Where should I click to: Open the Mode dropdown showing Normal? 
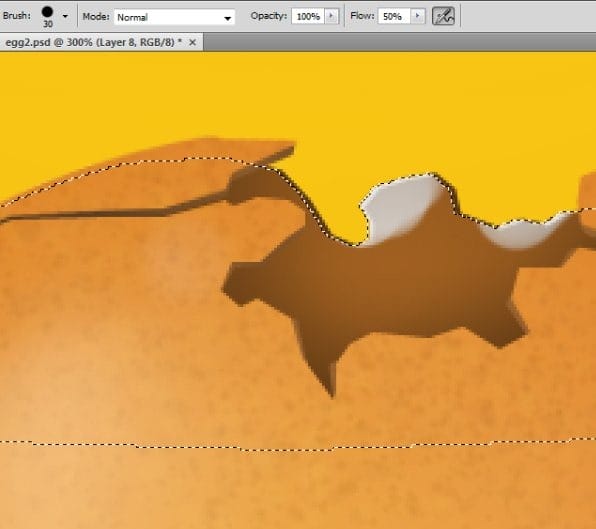tap(174, 17)
